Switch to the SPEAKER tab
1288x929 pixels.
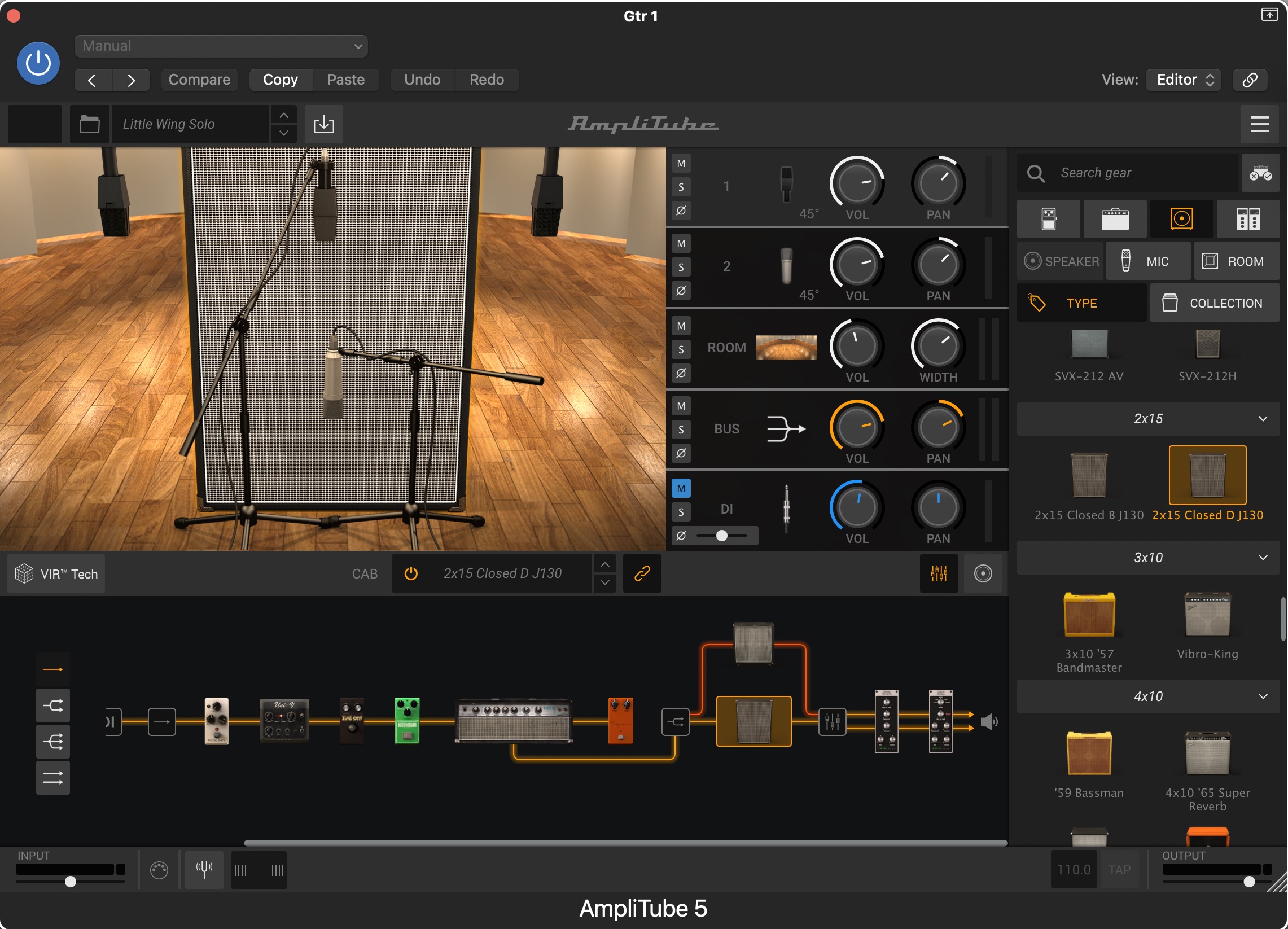(x=1060, y=261)
